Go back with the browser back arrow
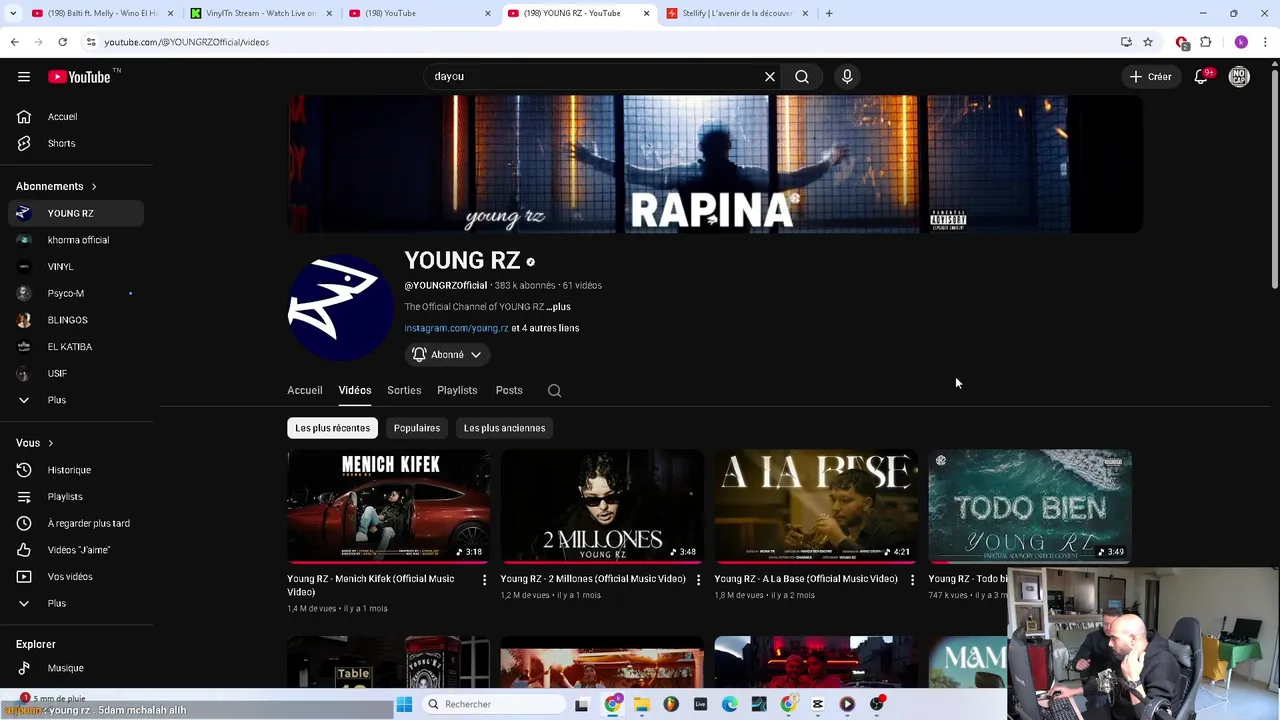1280x720 pixels. 14,42
